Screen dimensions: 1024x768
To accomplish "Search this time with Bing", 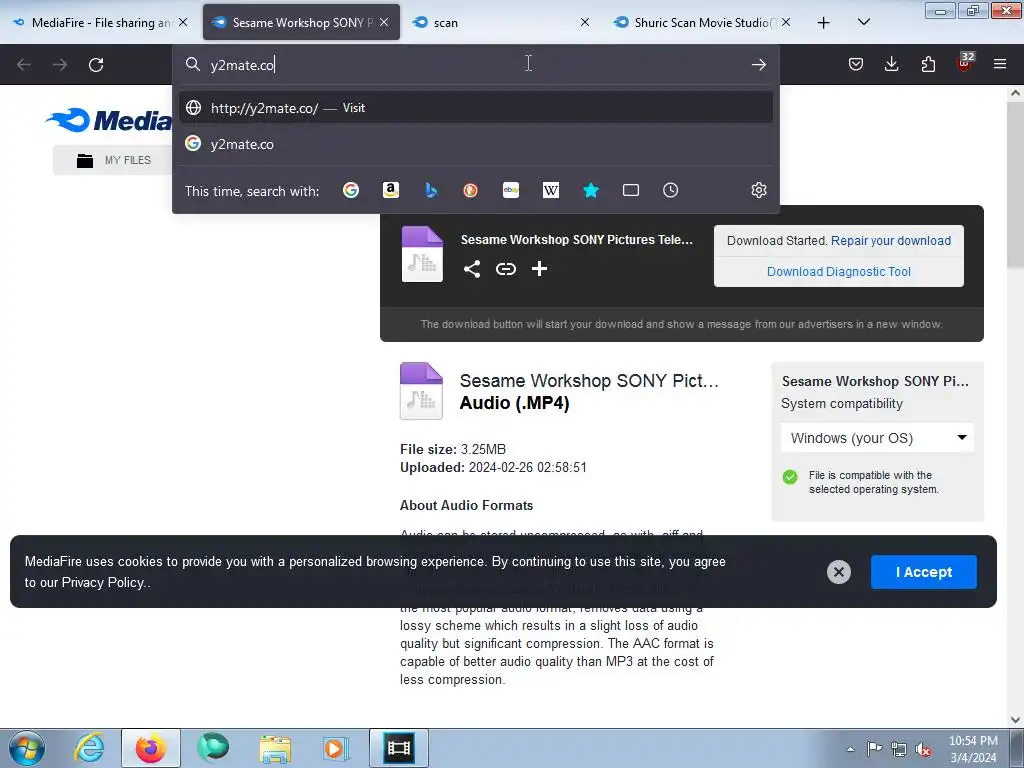I will pos(431,190).
